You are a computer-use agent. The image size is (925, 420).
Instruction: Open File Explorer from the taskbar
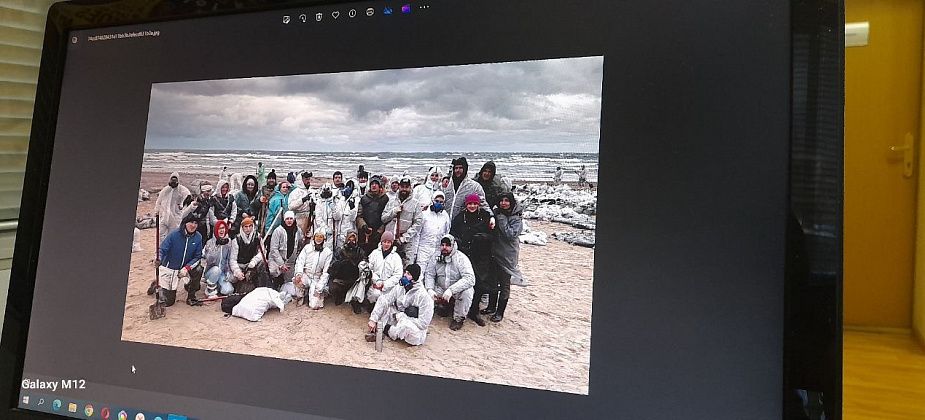coord(72,407)
